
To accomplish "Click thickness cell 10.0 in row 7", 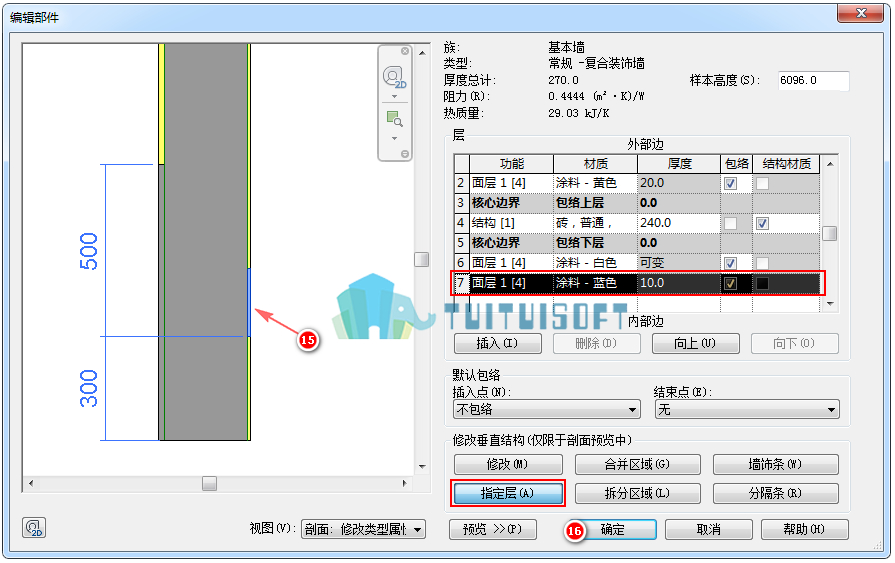I will 679,283.
